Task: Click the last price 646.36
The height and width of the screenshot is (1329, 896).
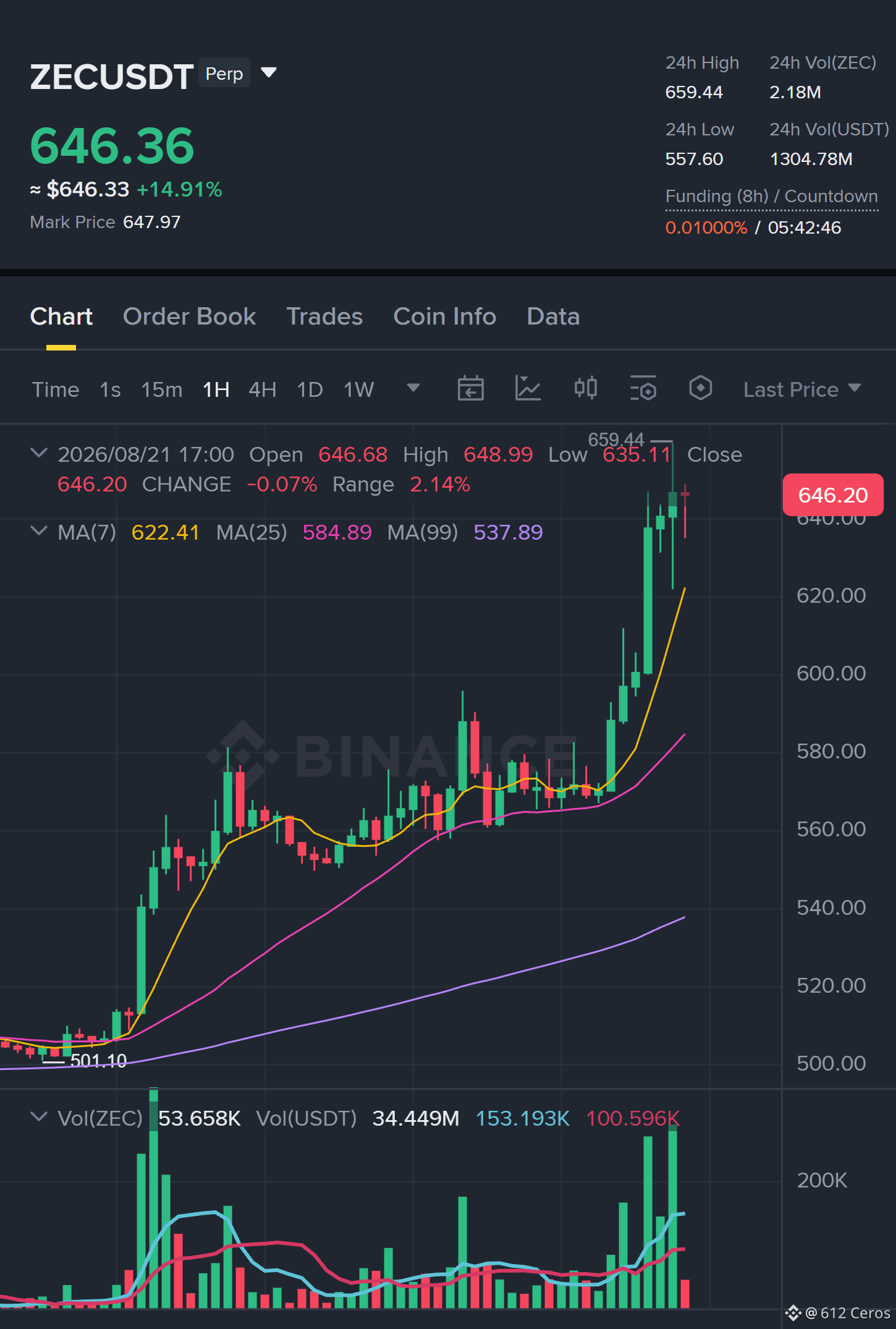Action: click(112, 146)
